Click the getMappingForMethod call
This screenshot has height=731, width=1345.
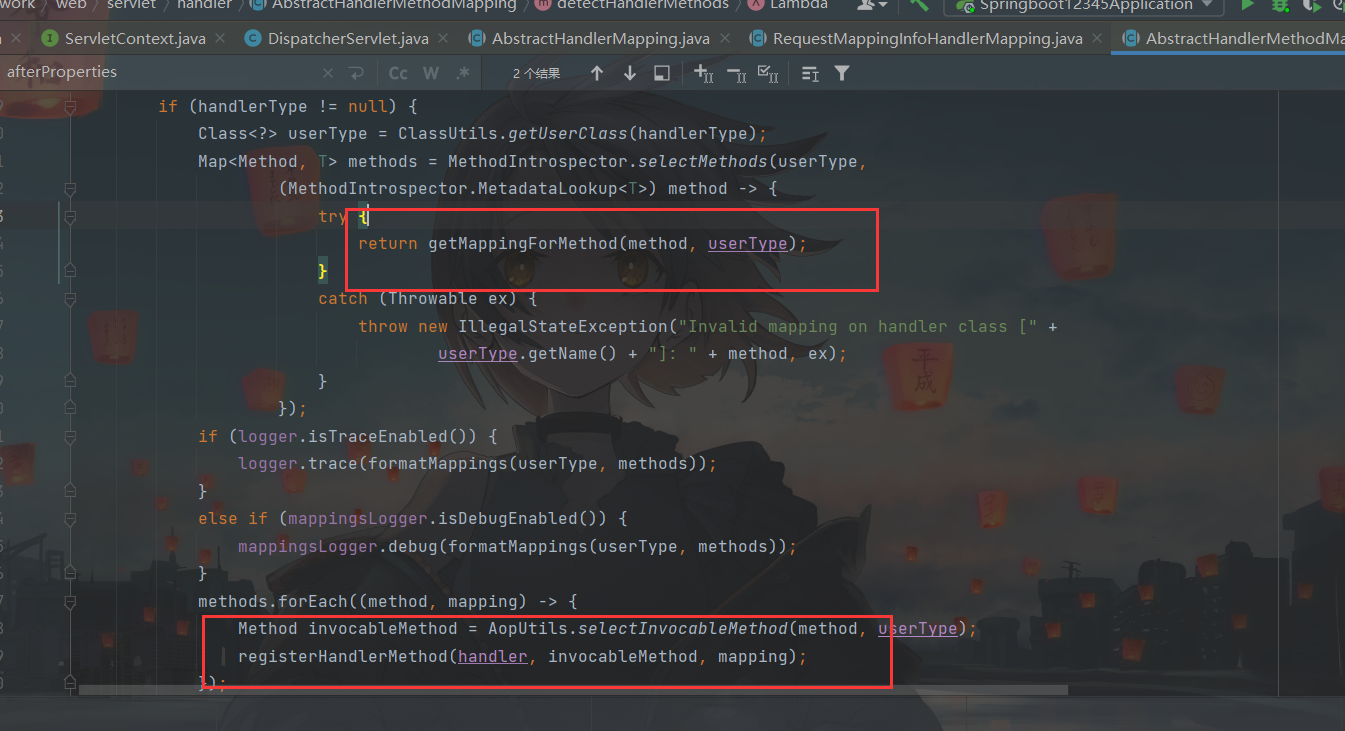[523, 243]
